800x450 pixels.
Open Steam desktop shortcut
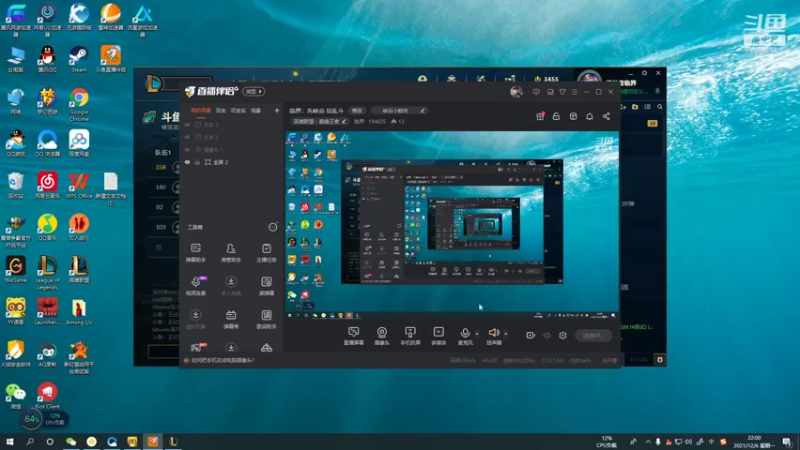click(x=79, y=59)
